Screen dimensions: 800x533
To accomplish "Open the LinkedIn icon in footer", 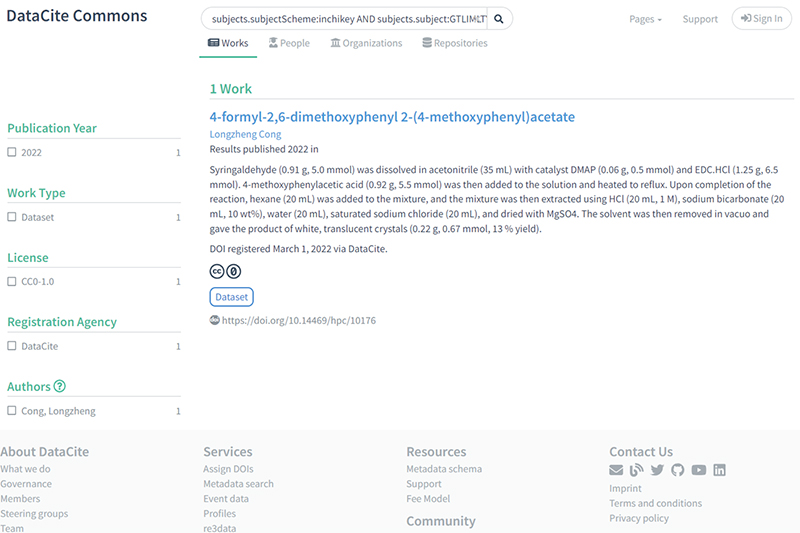I will [x=719, y=471].
